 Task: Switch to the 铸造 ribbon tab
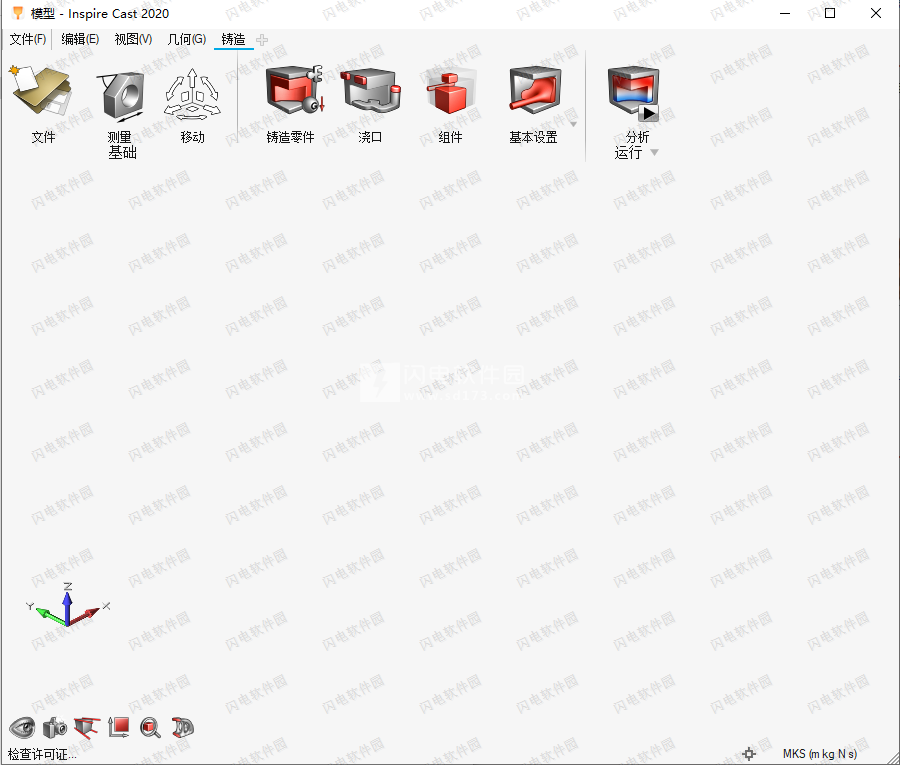234,39
